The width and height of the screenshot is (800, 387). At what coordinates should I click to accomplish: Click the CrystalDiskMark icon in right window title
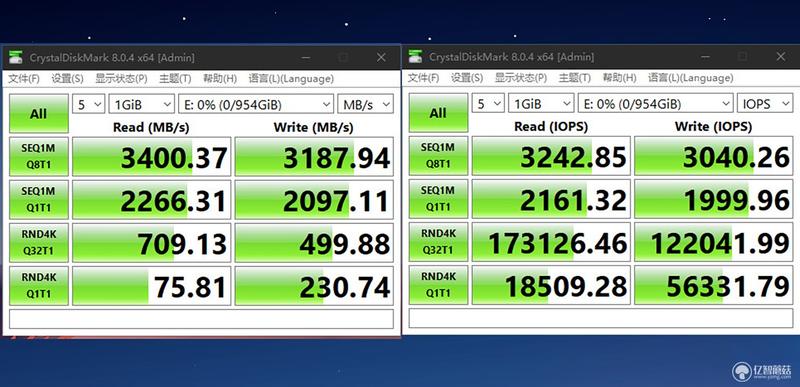click(415, 57)
